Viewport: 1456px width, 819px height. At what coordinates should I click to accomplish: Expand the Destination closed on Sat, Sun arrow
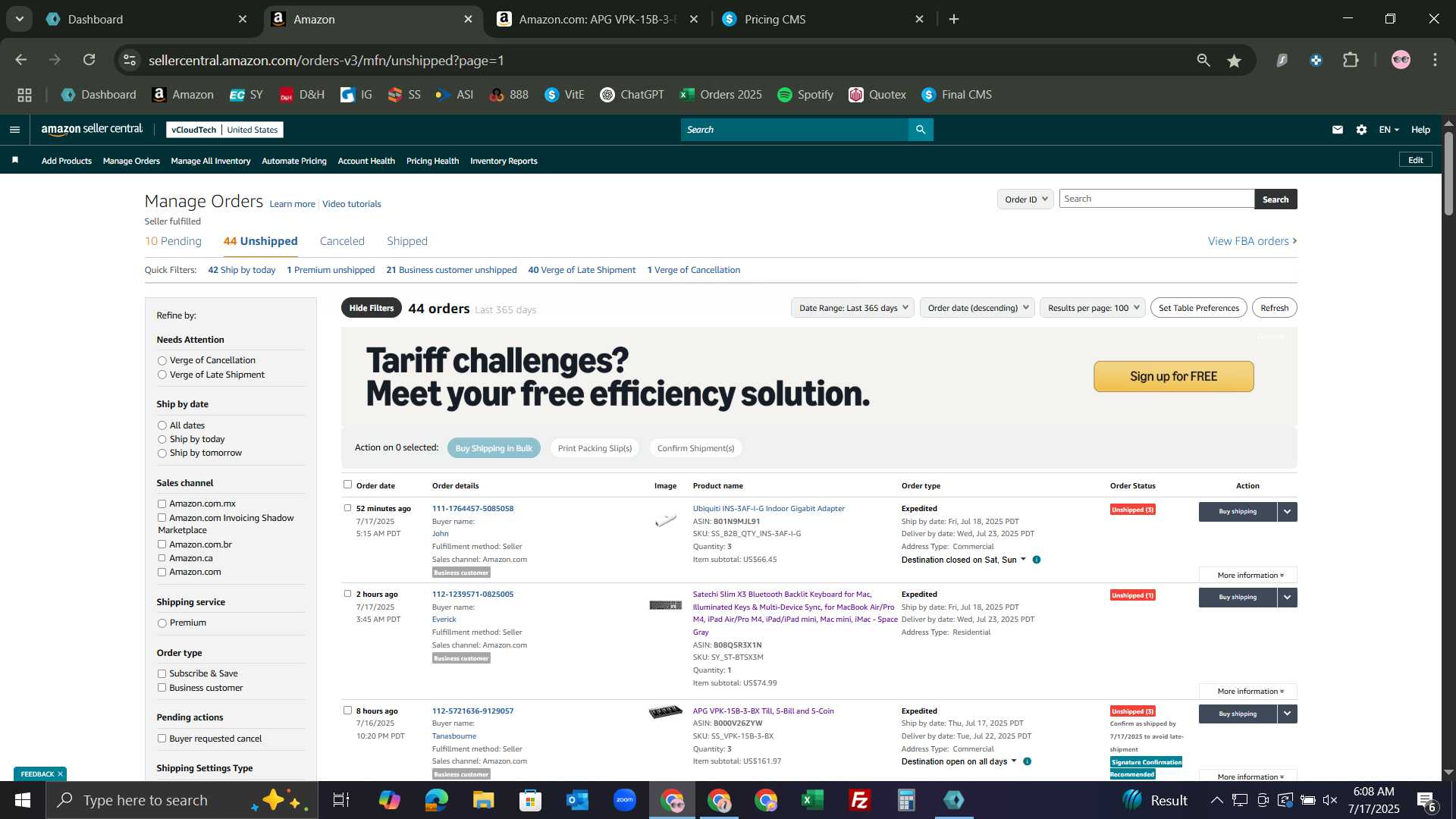pos(1023,560)
